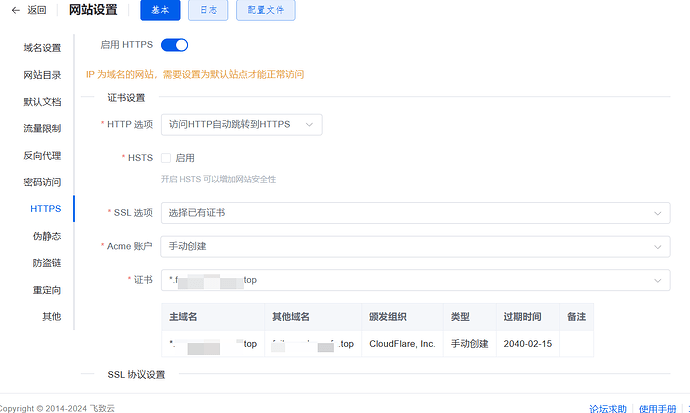This screenshot has height=413, width=690.
Task: Click the back arrow icon
Action: 16,10
